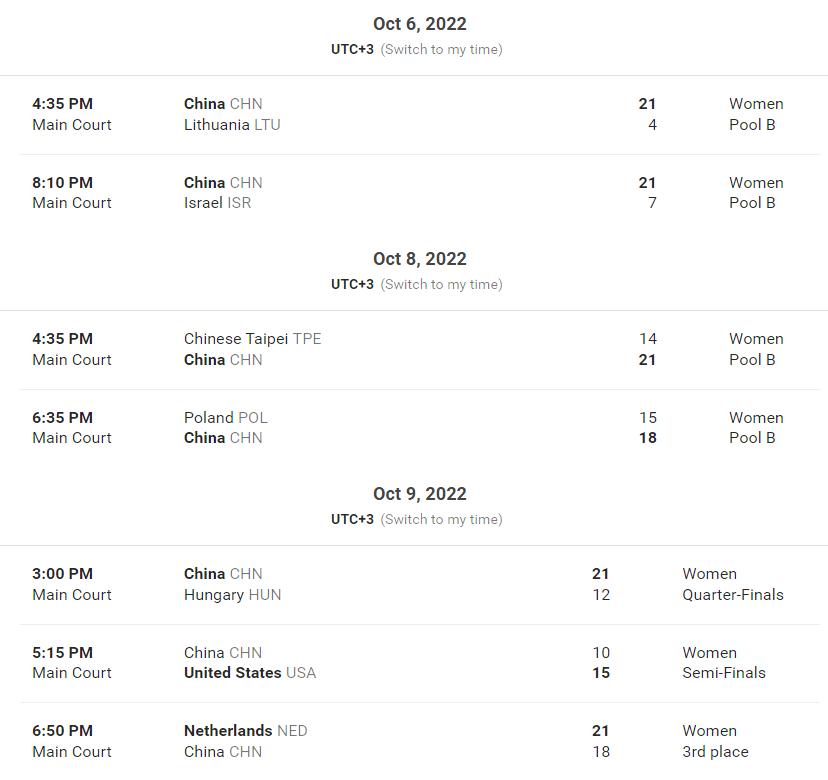Click Poland's score of 15
828x780 pixels.
[648, 418]
